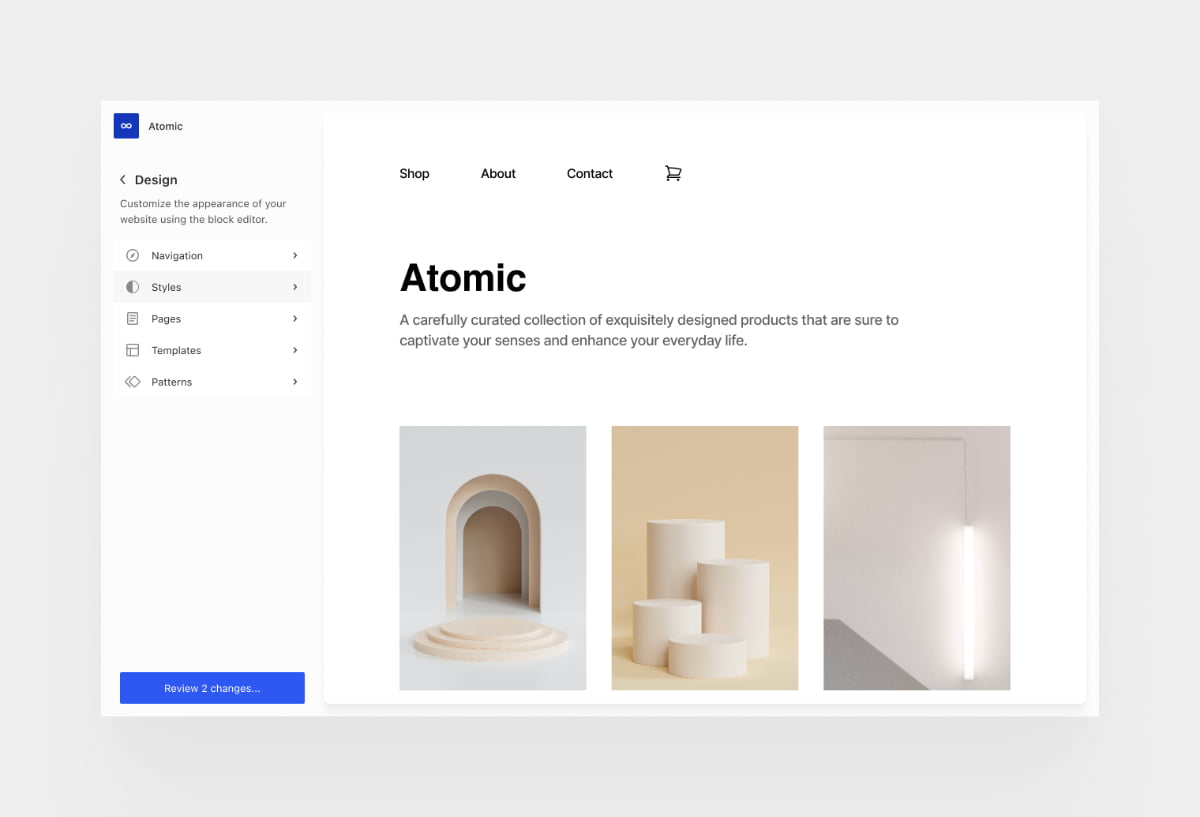The image size is (1200, 817).
Task: Open the Shop menu item
Action: tap(414, 173)
